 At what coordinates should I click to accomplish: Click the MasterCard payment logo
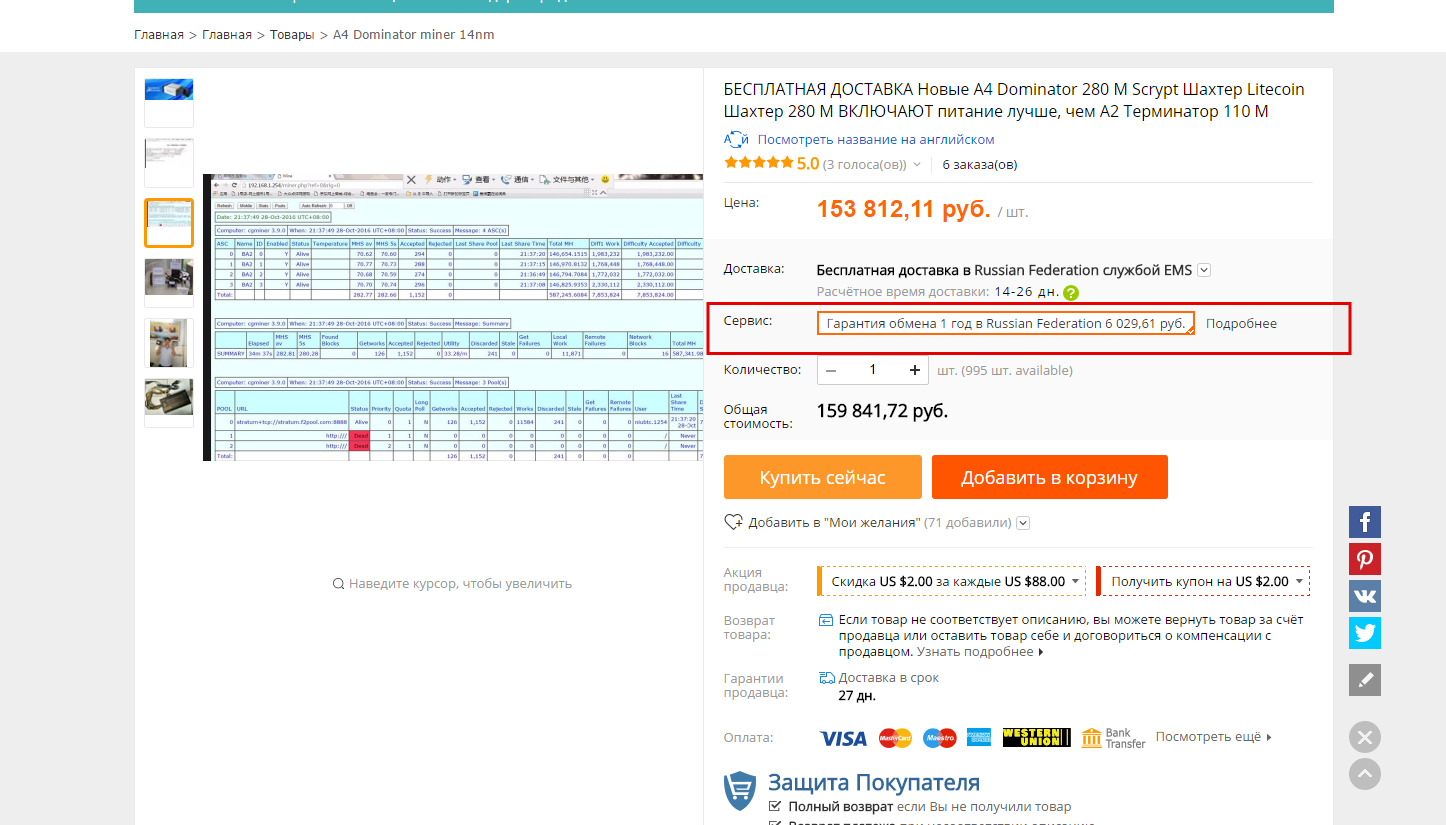895,738
